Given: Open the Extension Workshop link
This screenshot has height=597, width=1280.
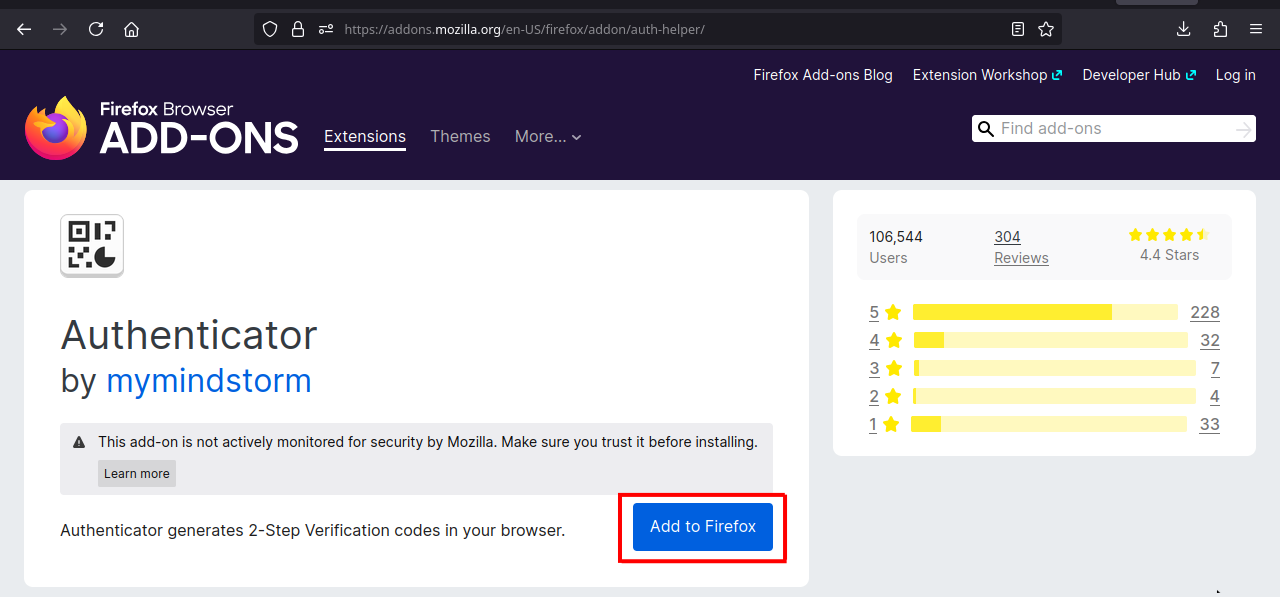Looking at the screenshot, I should pos(987,75).
